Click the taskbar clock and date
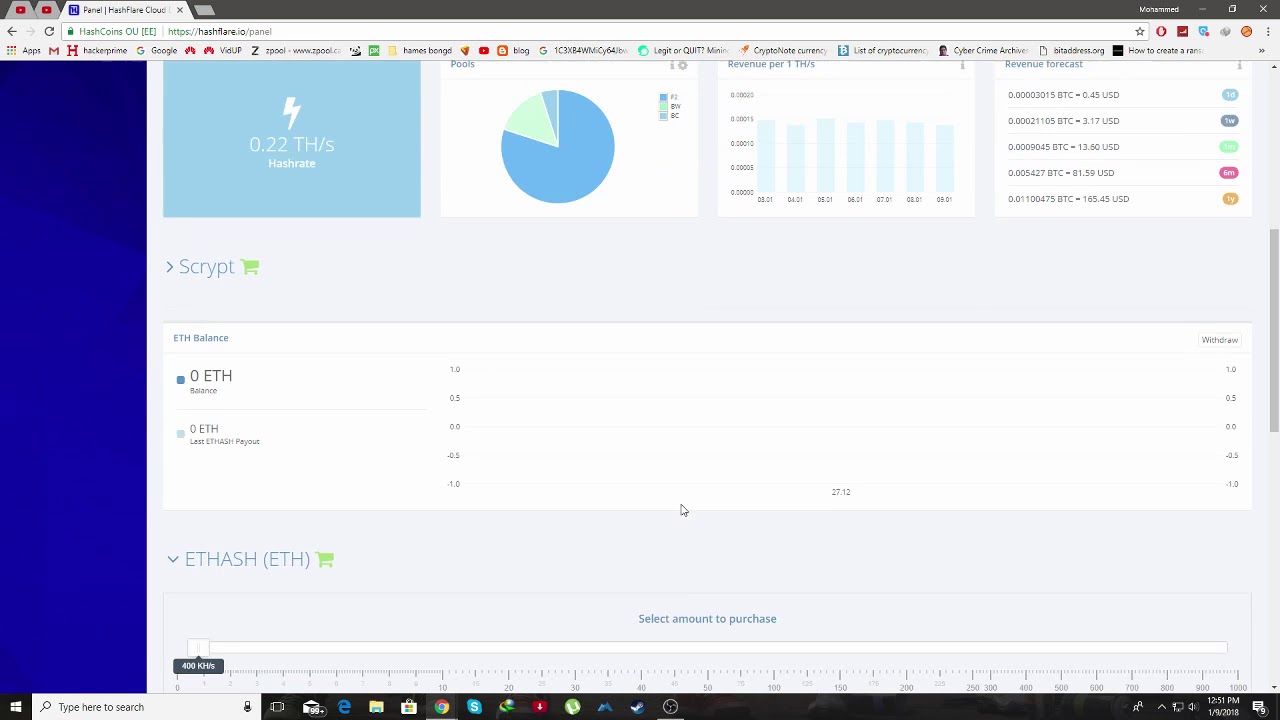 1222,707
